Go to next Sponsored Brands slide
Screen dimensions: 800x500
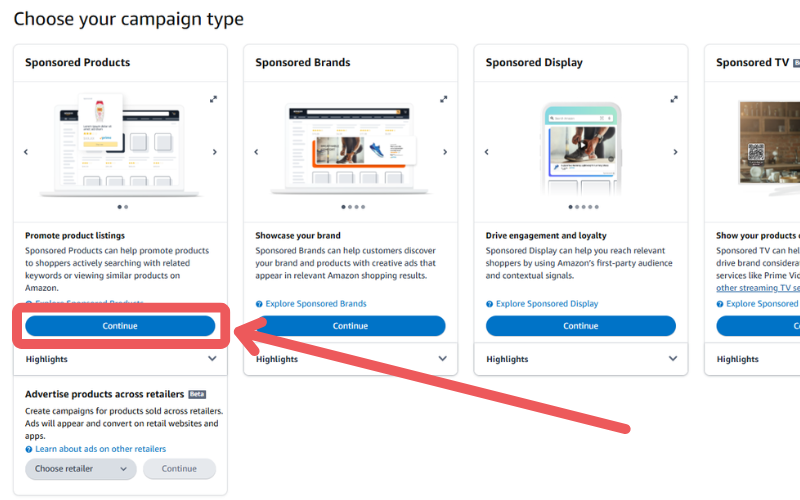tap(445, 152)
